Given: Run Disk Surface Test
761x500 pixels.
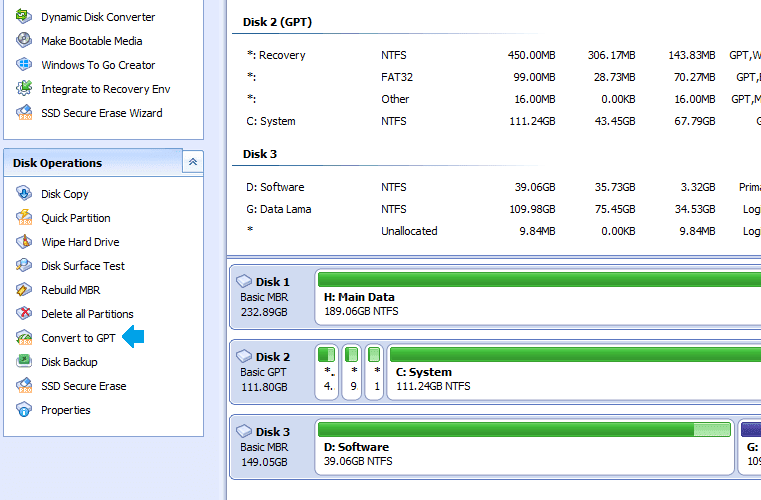Looking at the screenshot, I should [83, 266].
